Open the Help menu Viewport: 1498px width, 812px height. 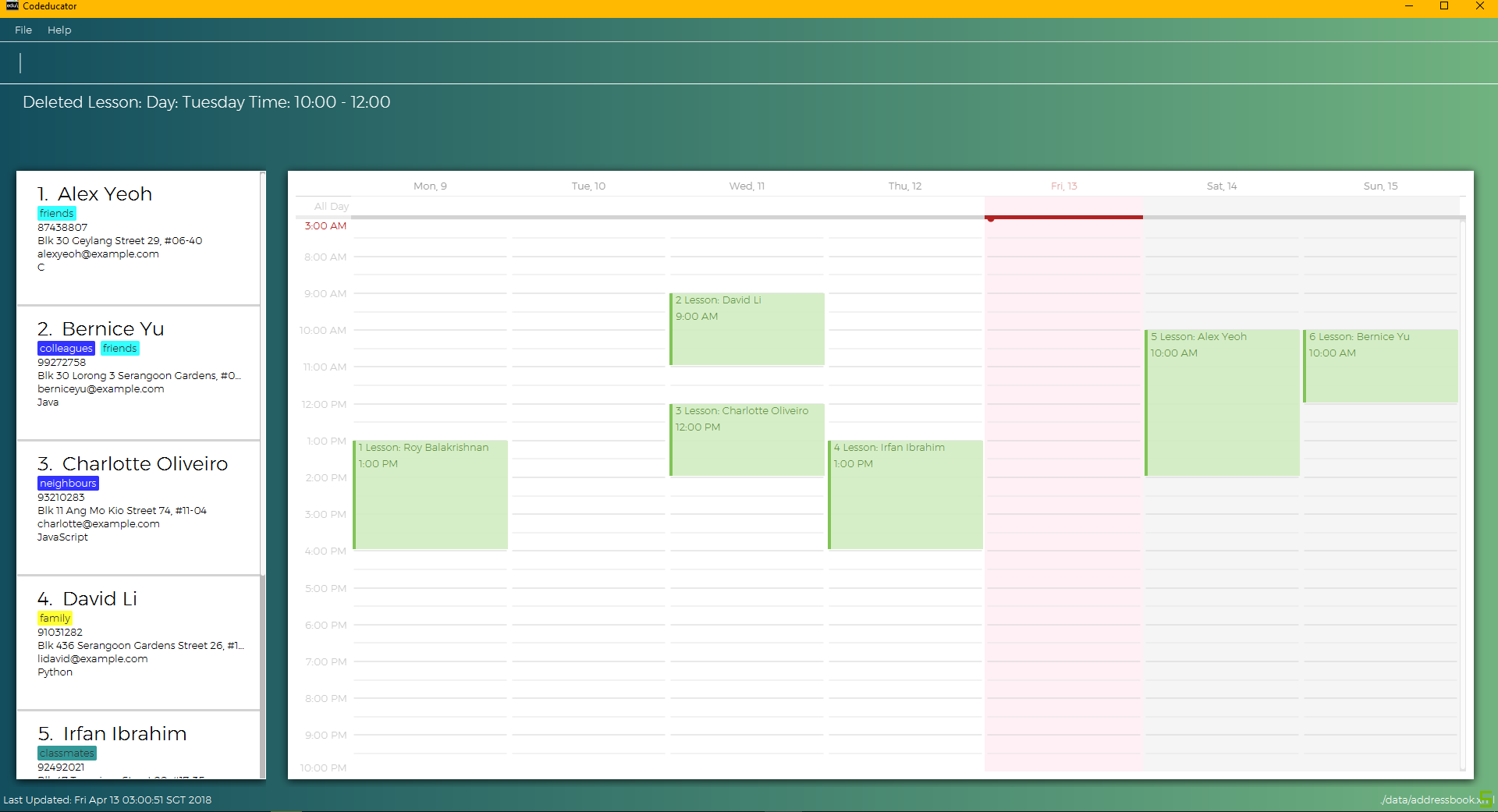(x=59, y=30)
